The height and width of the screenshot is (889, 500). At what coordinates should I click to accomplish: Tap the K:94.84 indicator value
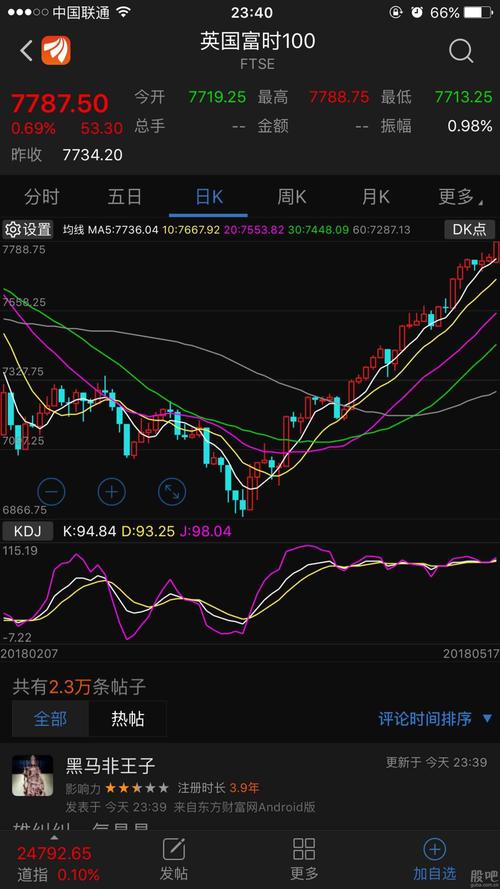(89, 531)
